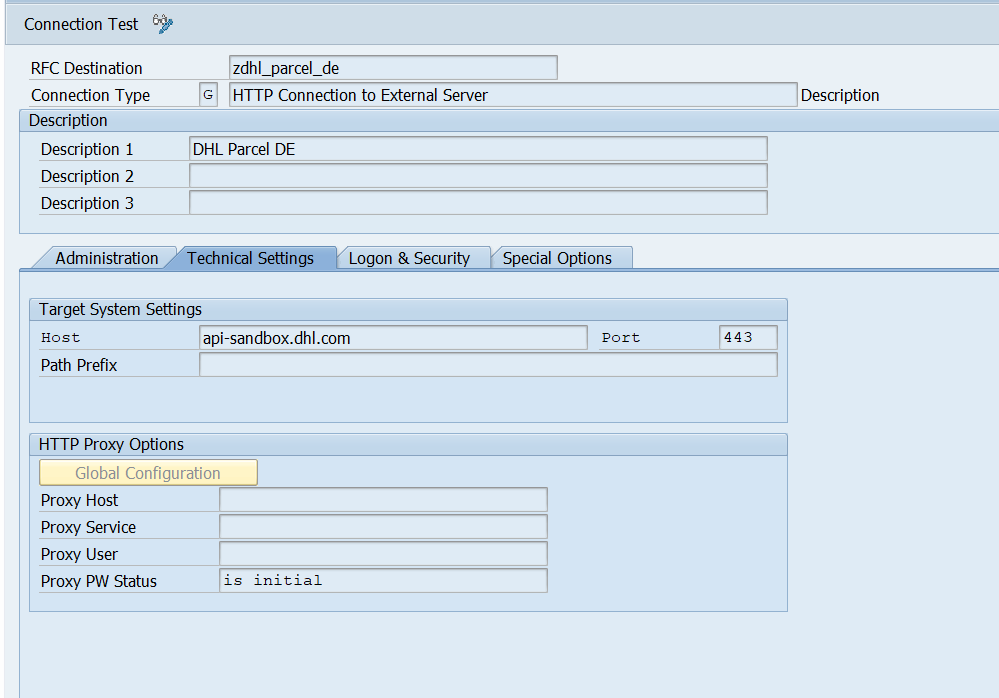Click the Proxy Service input field
The image size is (999, 698).
[383, 527]
